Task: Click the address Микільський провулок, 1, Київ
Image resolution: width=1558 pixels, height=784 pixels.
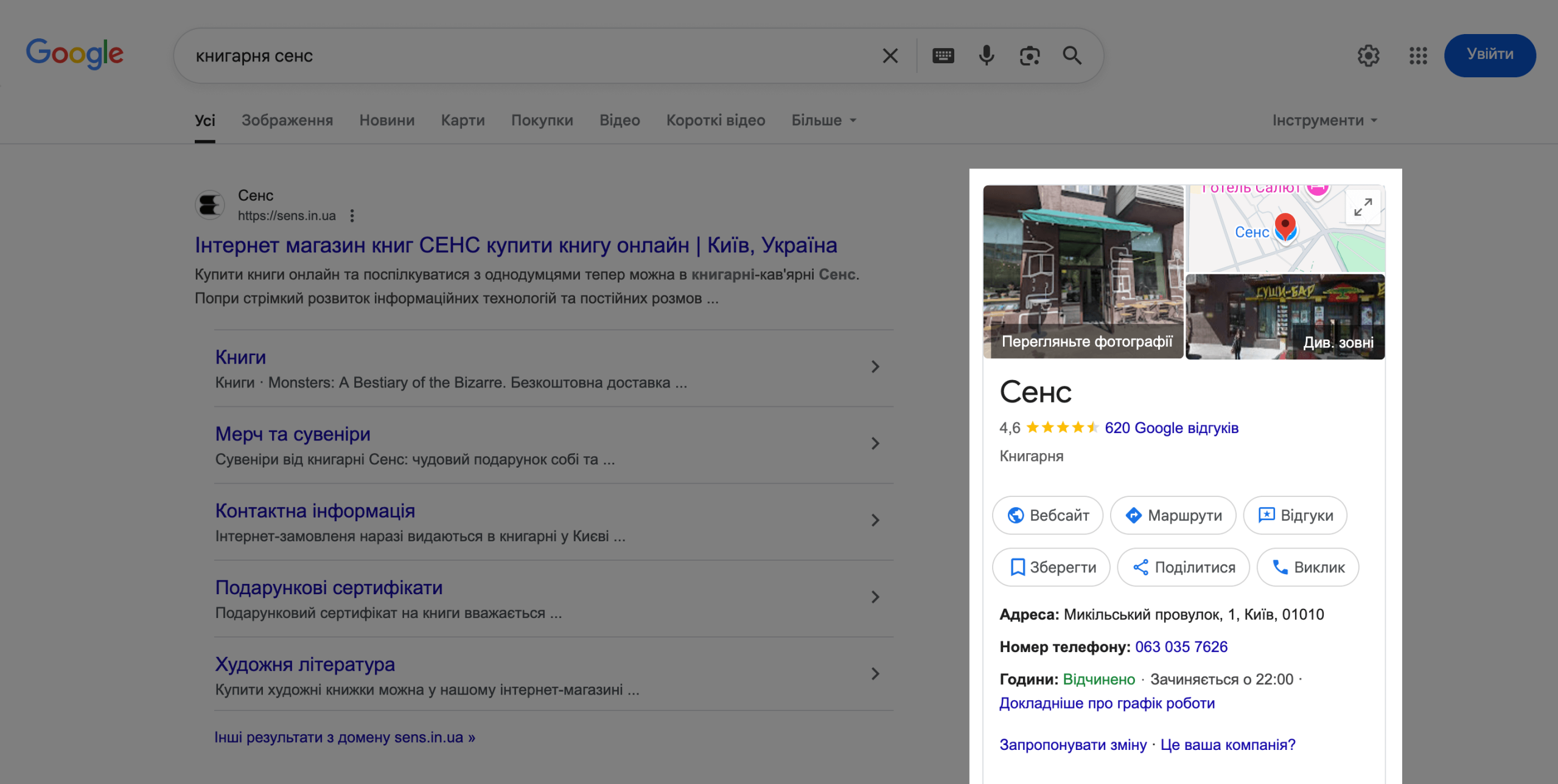Action: point(1193,614)
